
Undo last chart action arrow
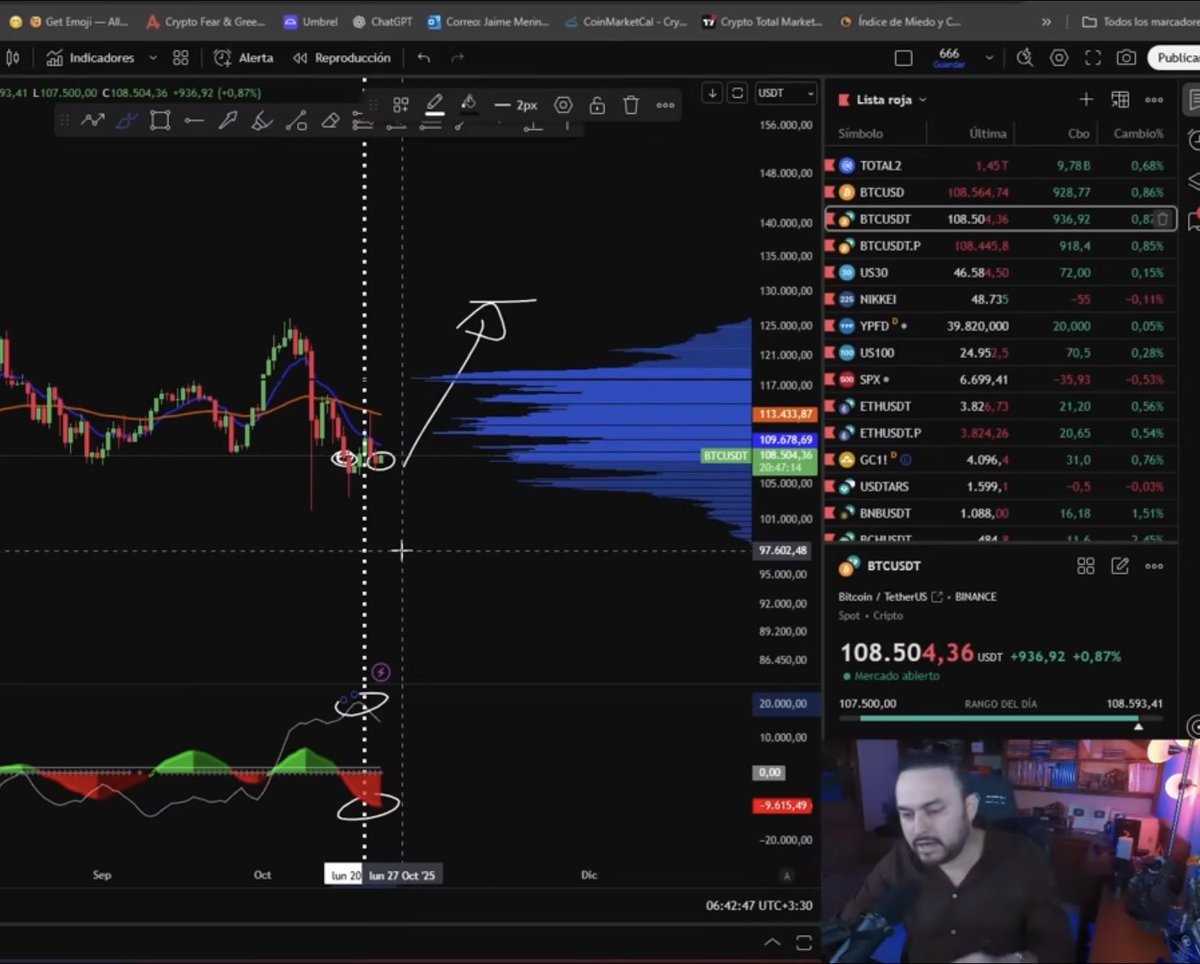(424, 58)
